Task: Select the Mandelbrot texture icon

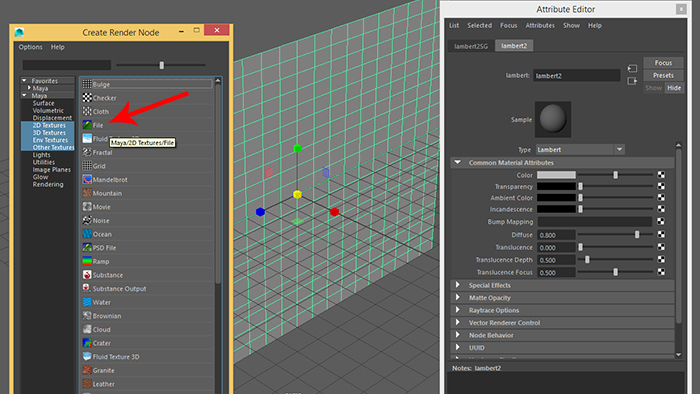Action: (87, 179)
